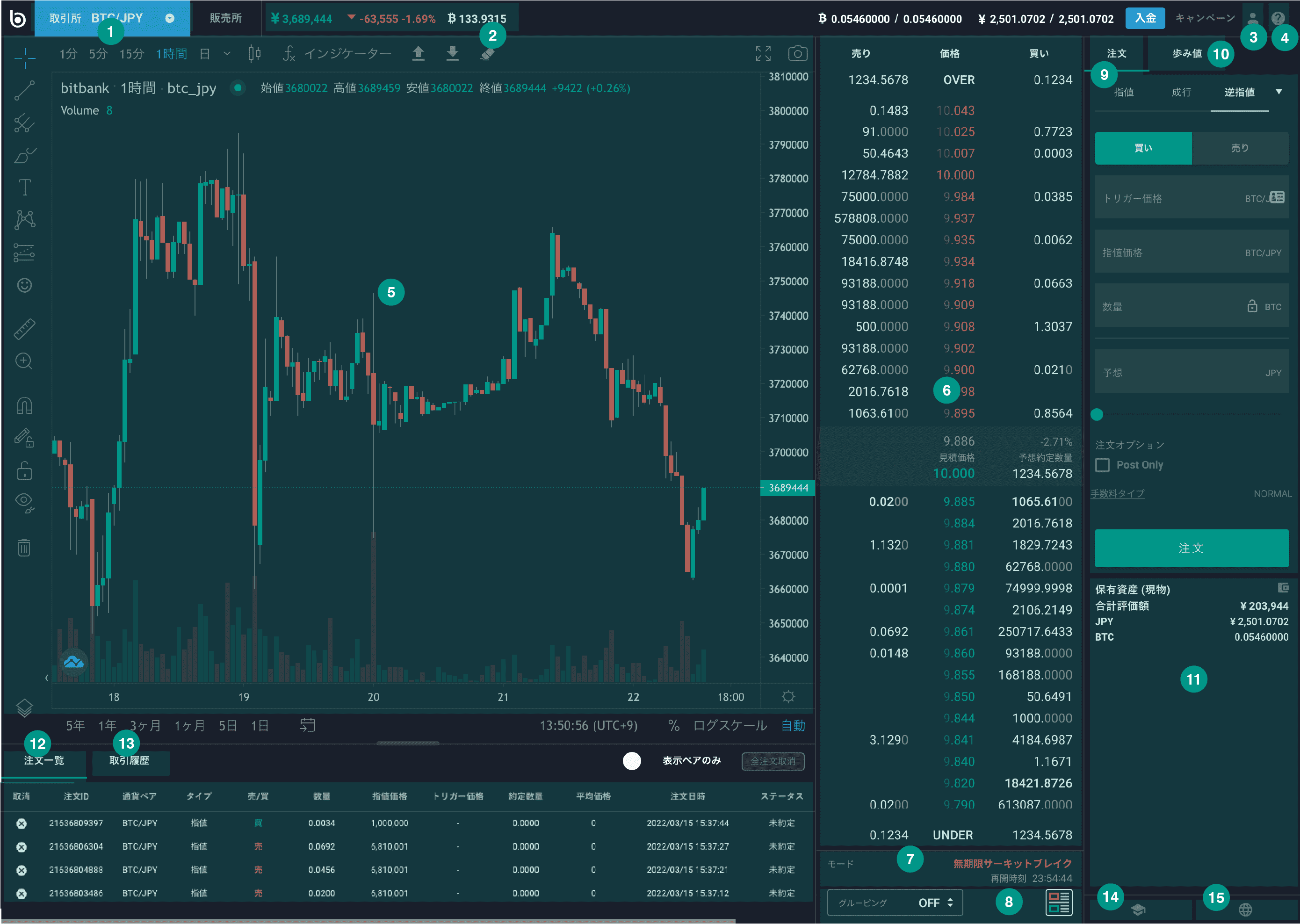Screen dimensions: 1300x924
Task: Select the trend line drawing tool
Action: [x=24, y=90]
